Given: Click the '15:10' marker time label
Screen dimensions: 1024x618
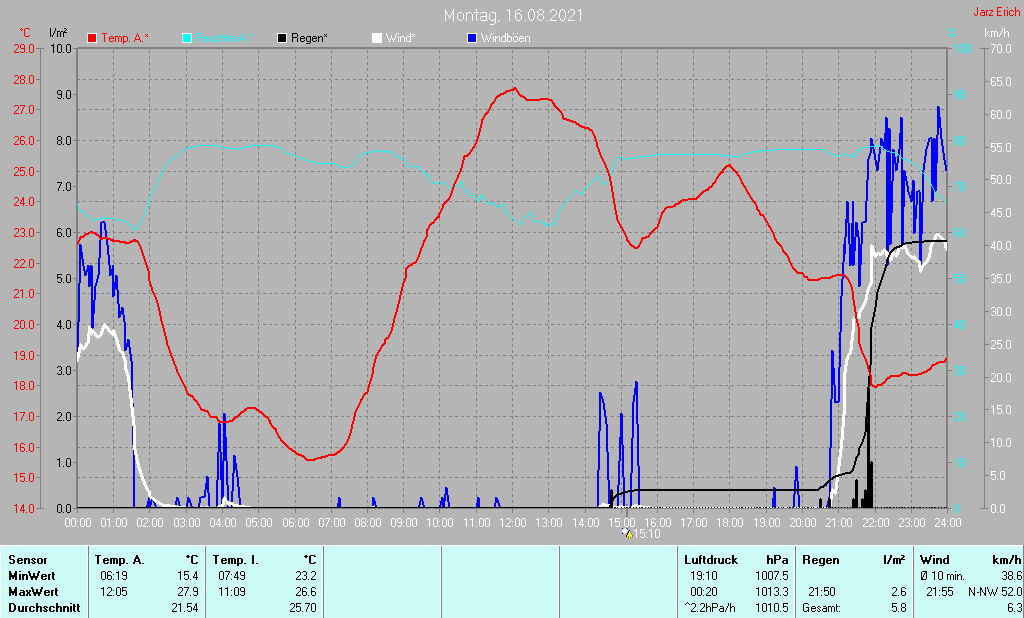Looking at the screenshot, I should click(647, 534).
